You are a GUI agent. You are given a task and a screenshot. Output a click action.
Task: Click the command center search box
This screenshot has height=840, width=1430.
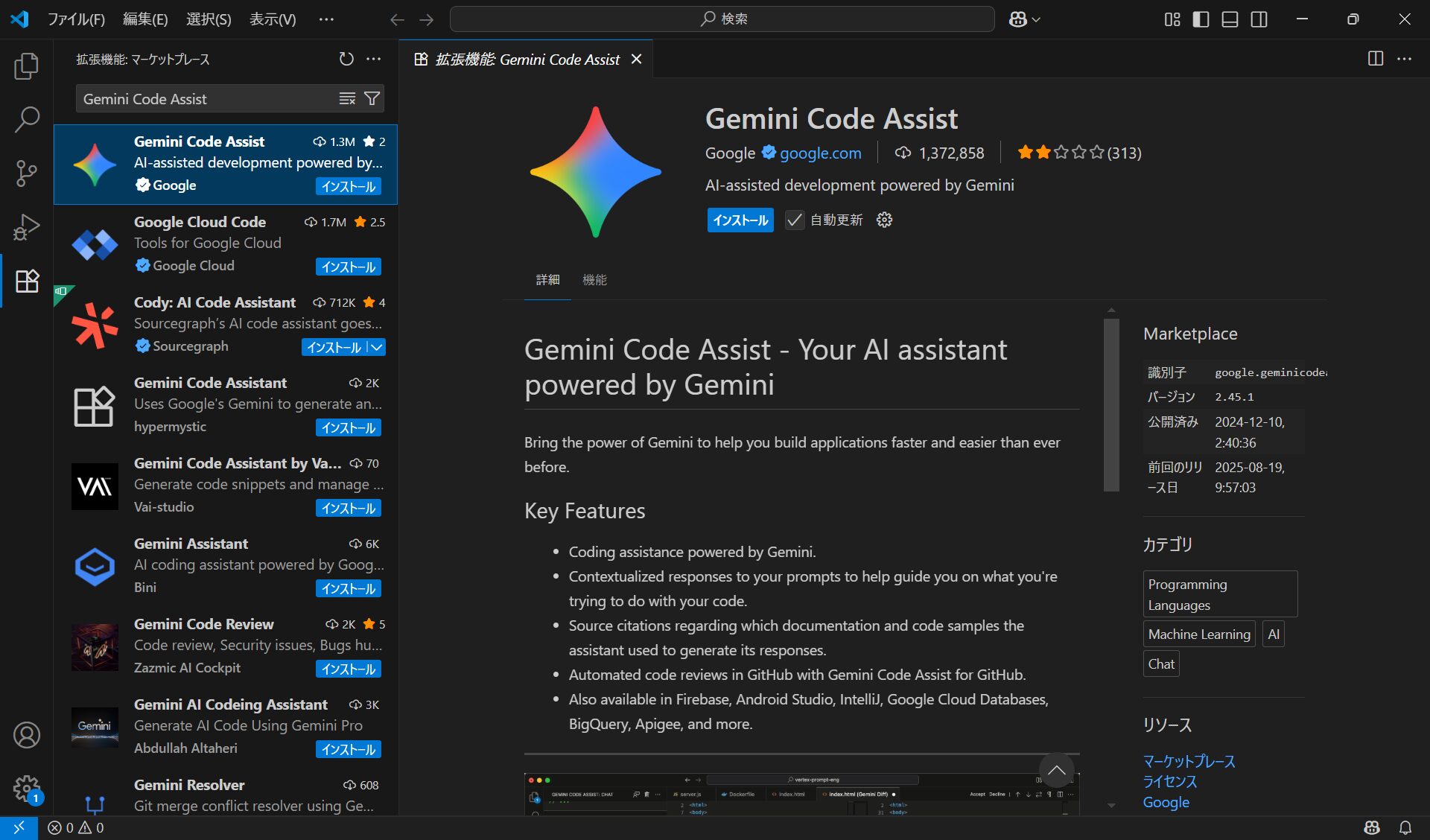(x=722, y=19)
